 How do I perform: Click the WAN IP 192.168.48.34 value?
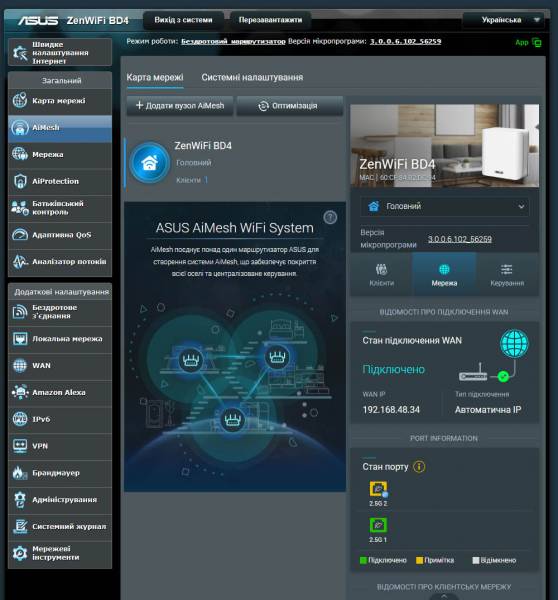[391, 410]
